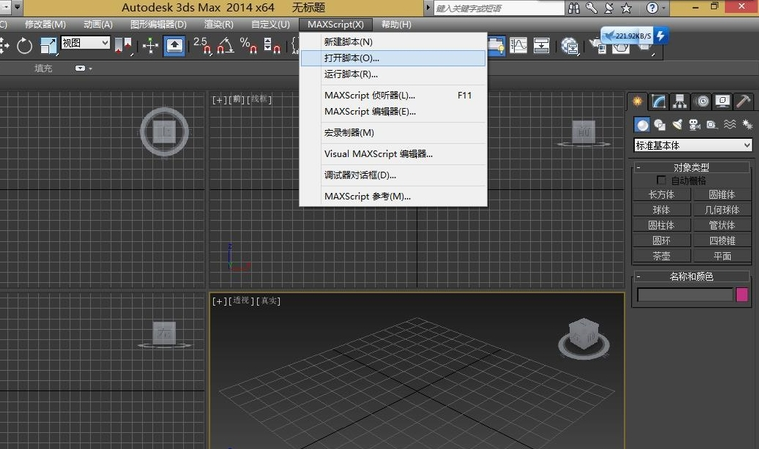Click the 茶壶 button
759x449 pixels.
point(662,256)
